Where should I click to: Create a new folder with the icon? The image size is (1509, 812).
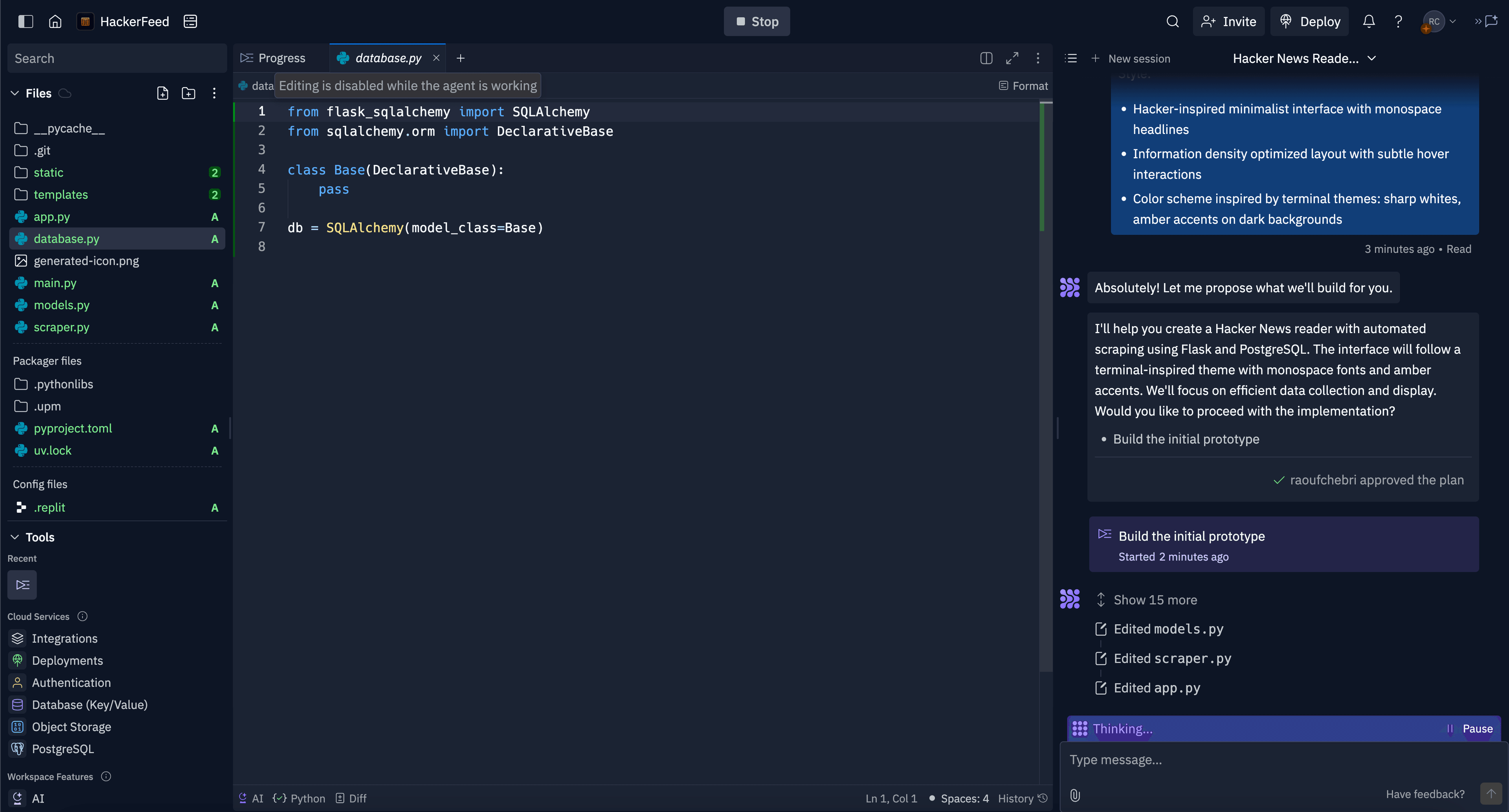point(189,93)
